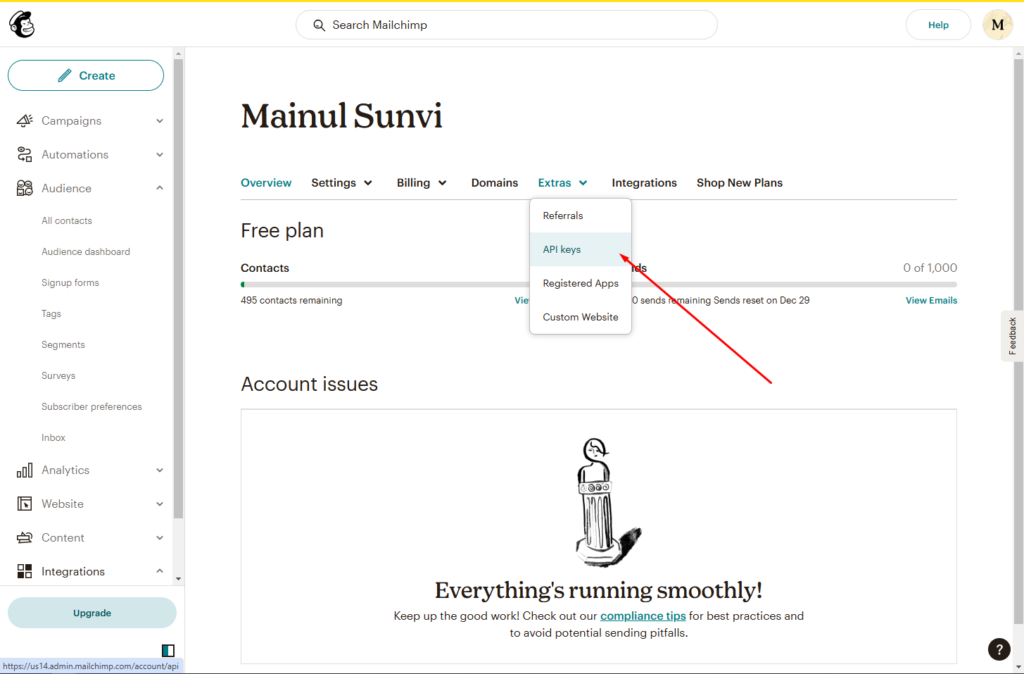This screenshot has width=1024, height=674.
Task: Click the Automations flow icon
Action: pos(24,154)
